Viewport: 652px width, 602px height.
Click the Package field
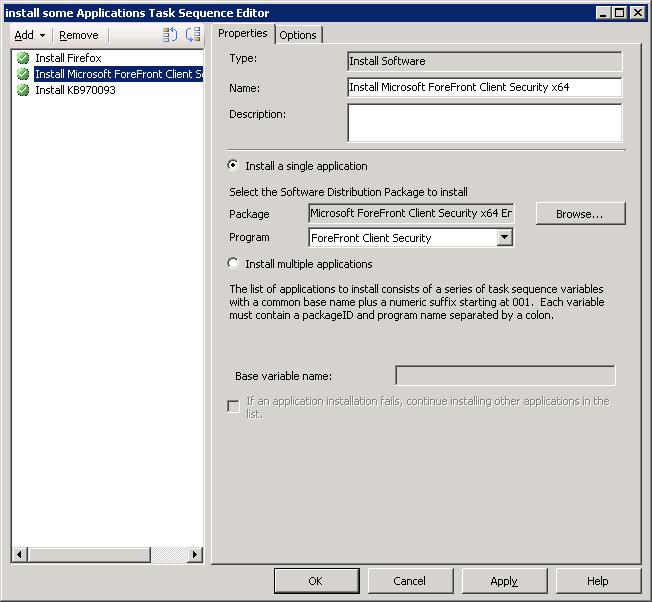pos(411,213)
